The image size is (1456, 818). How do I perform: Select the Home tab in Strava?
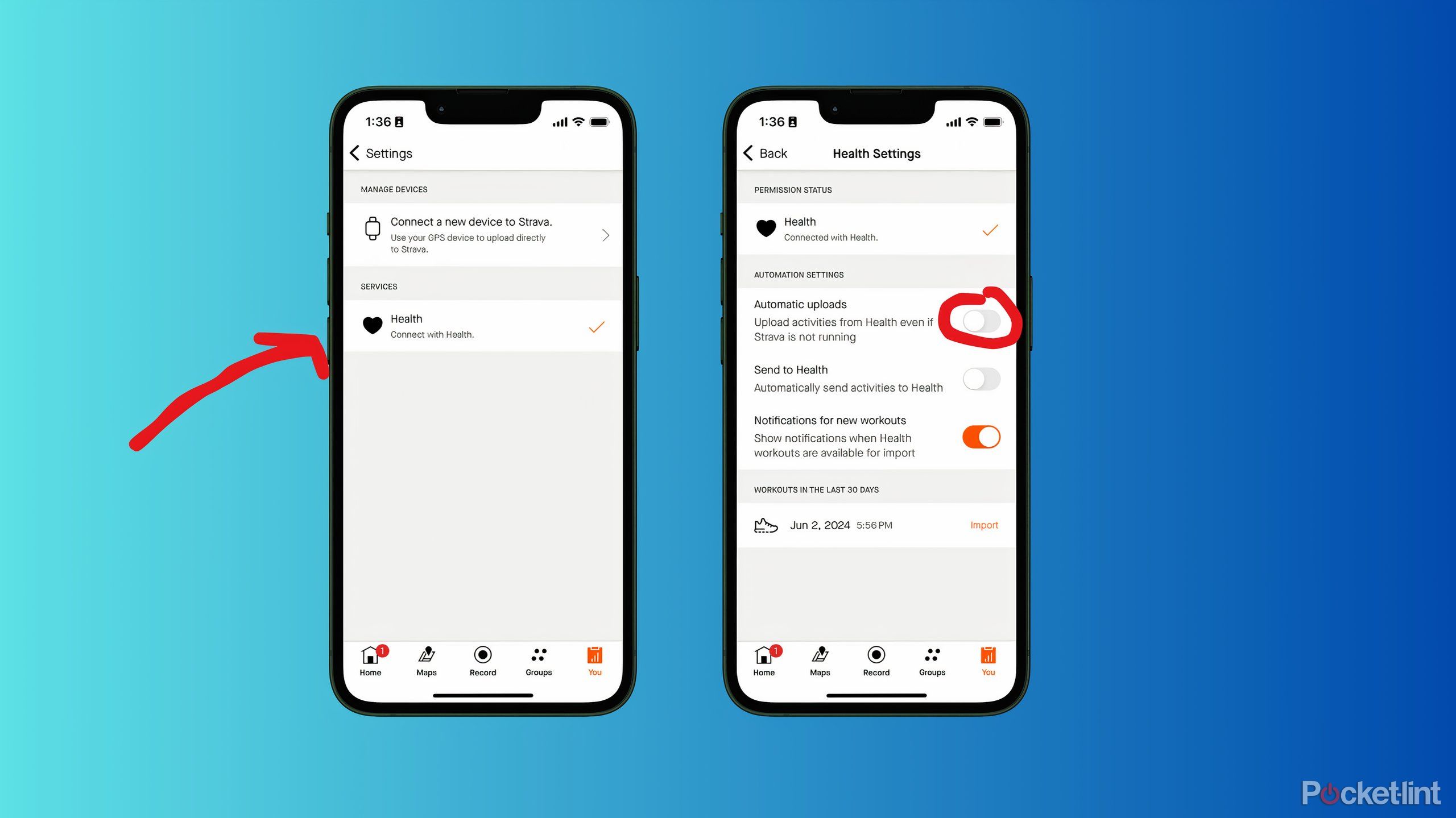pos(370,660)
